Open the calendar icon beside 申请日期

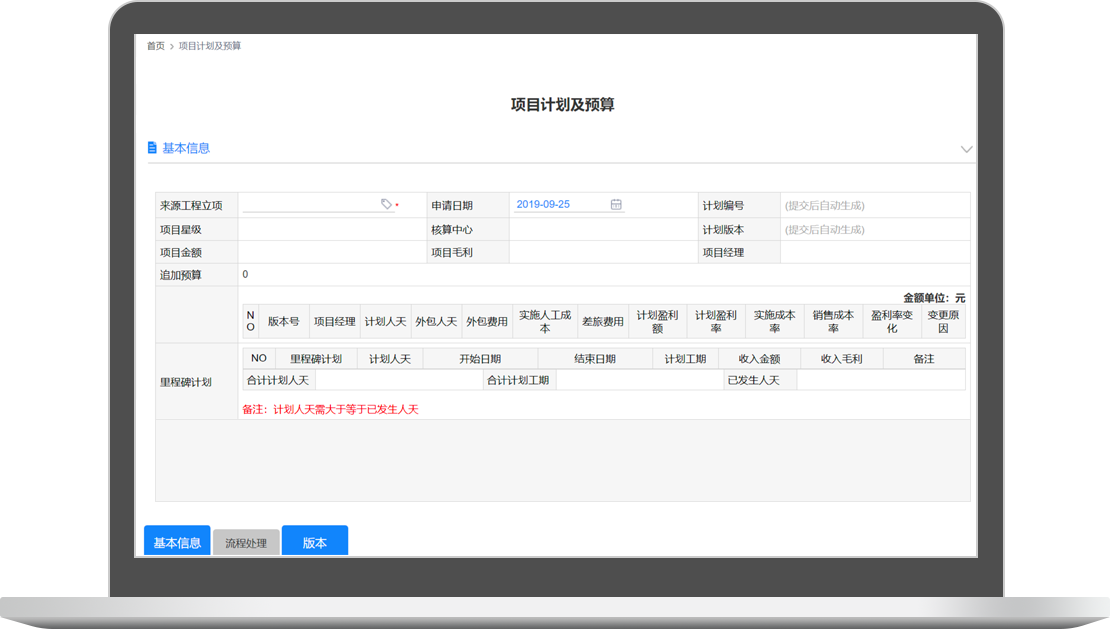click(x=616, y=204)
